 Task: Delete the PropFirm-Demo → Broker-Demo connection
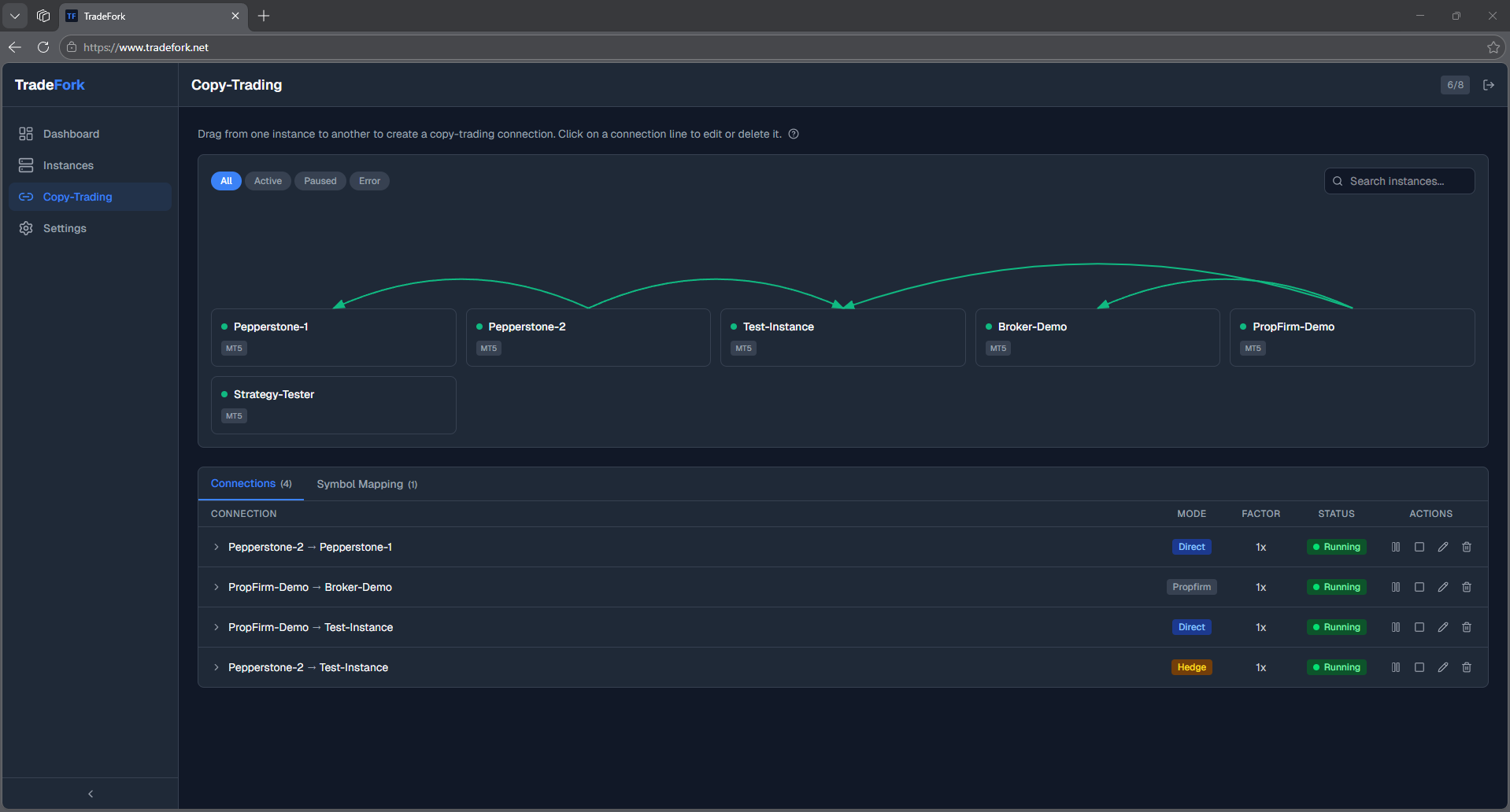point(1467,587)
